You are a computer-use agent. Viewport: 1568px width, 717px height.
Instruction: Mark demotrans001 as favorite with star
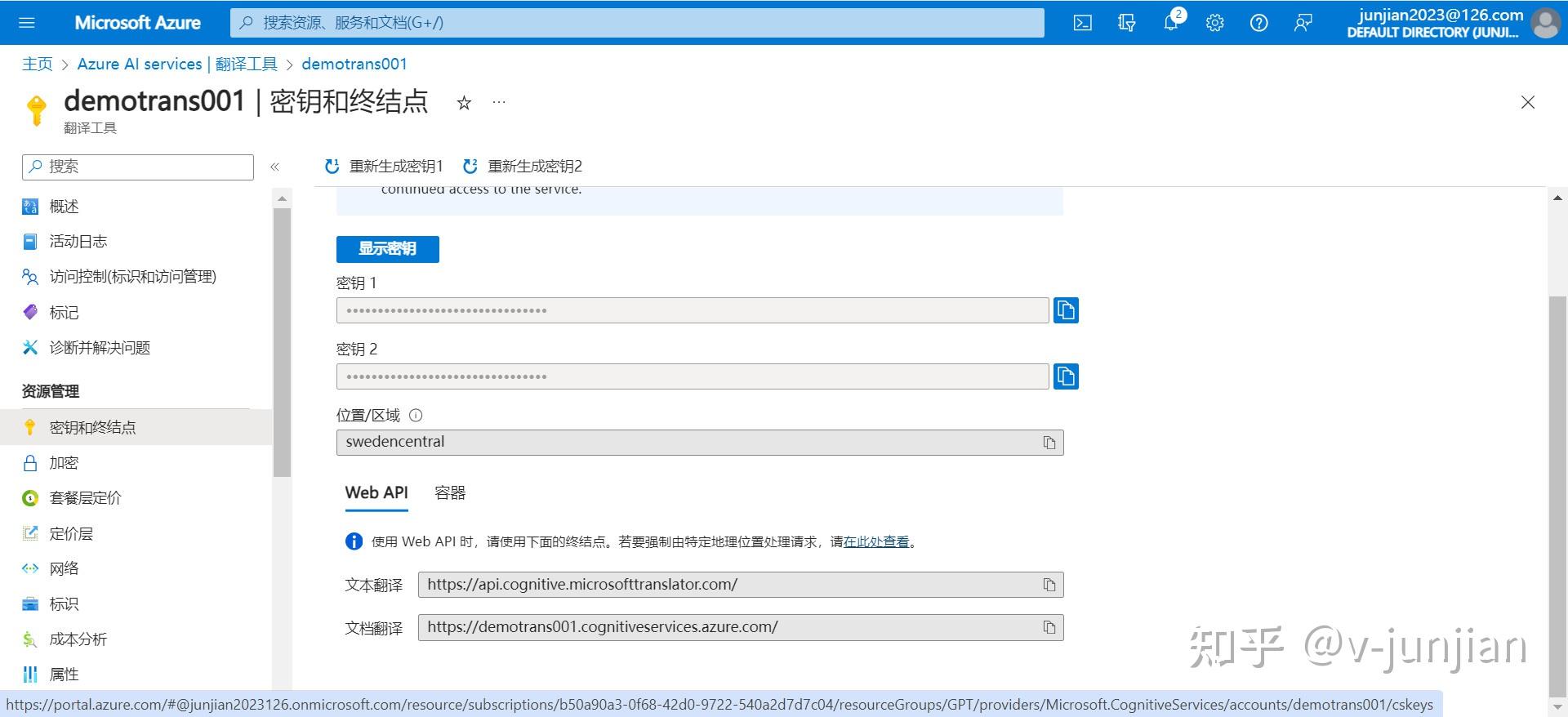464,103
